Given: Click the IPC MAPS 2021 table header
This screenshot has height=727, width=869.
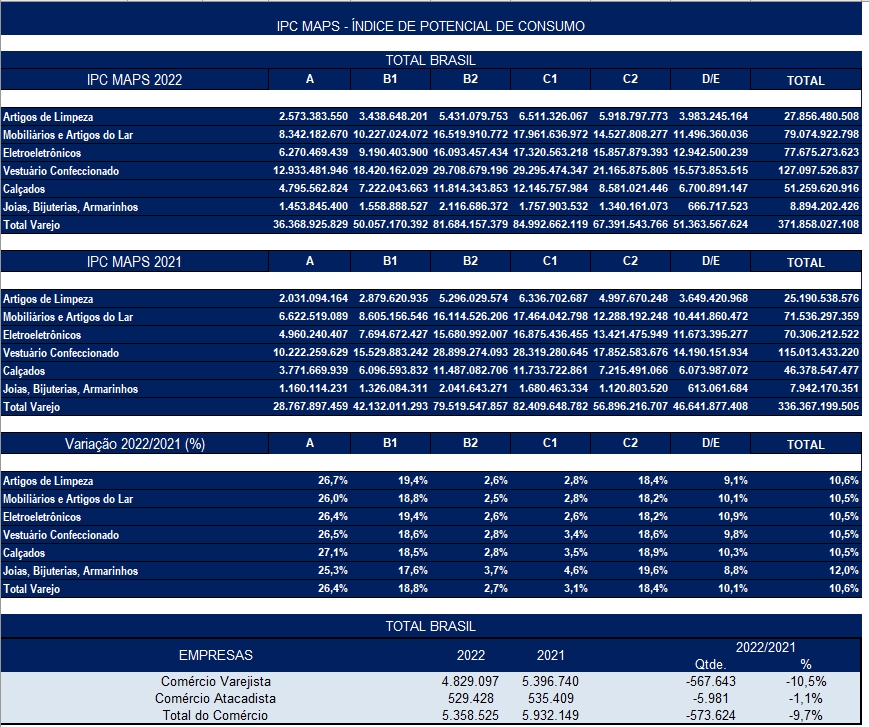Looking at the screenshot, I should coord(135,262).
